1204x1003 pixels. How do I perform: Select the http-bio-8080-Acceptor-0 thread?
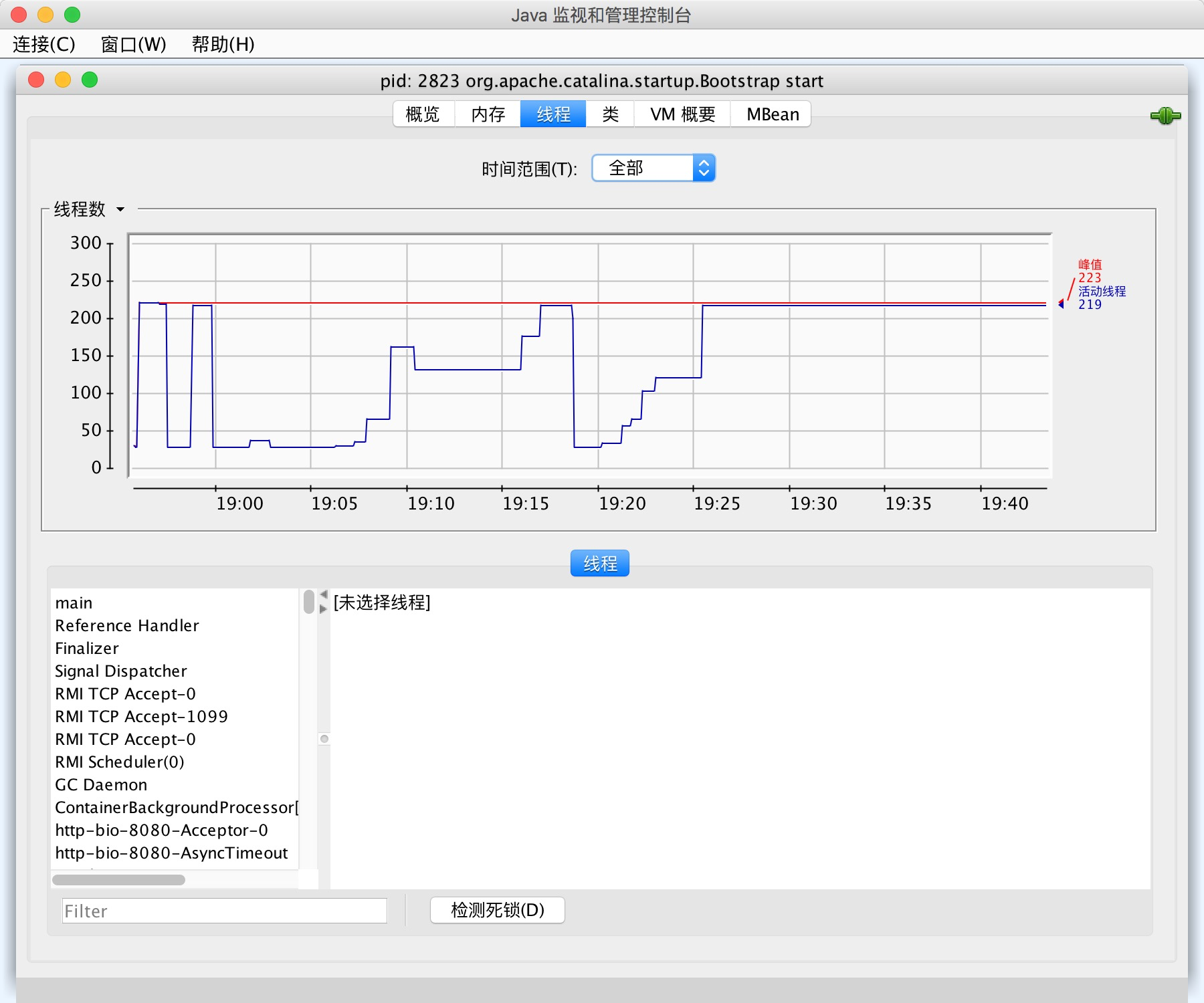coord(175,830)
